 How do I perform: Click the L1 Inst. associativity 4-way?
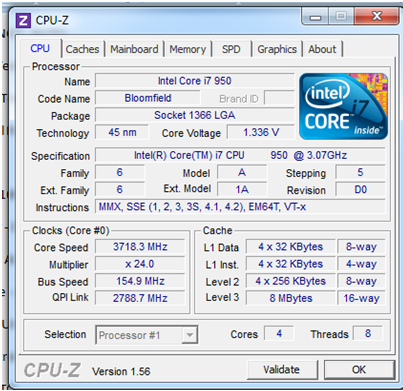point(361,264)
